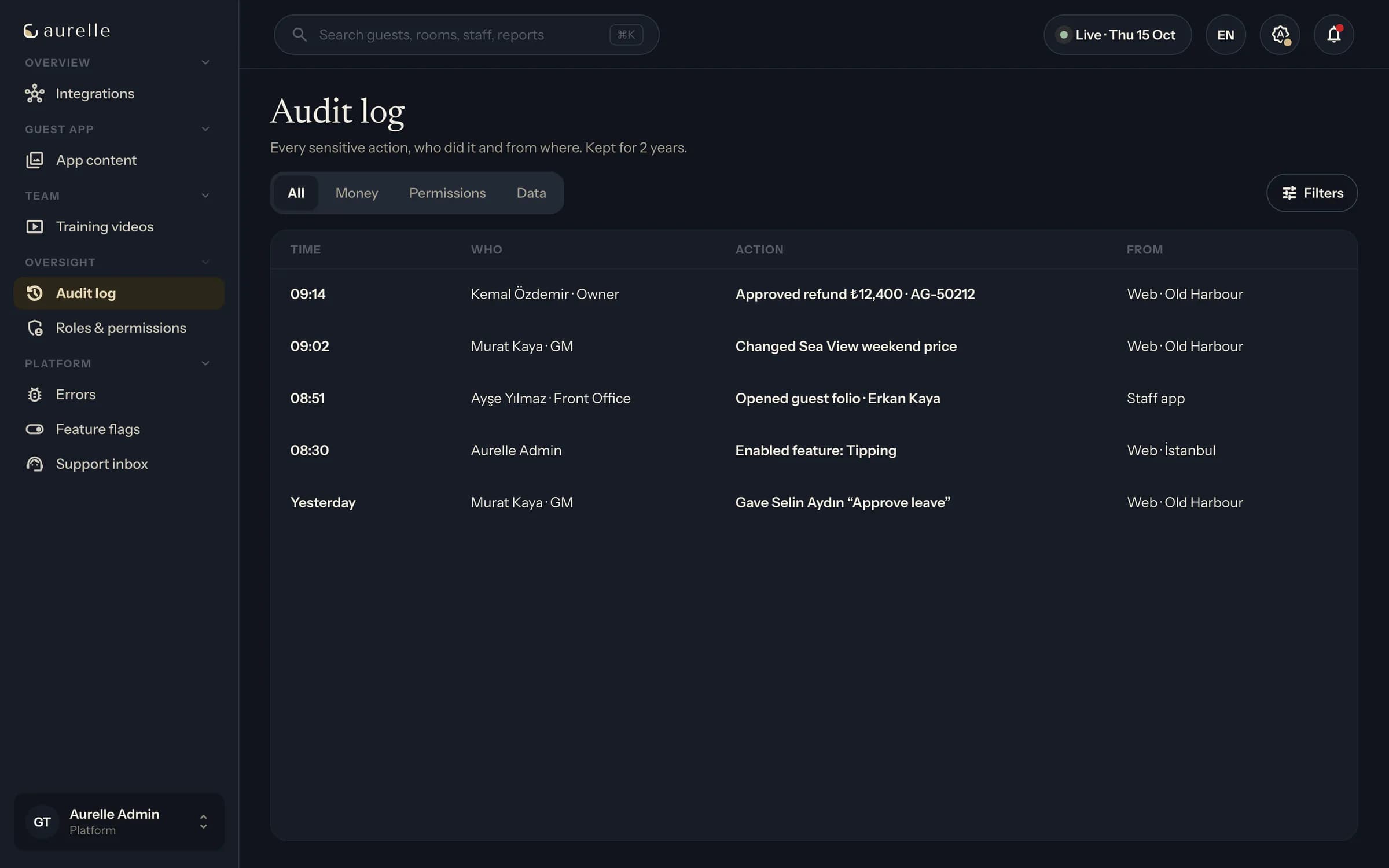1389x868 pixels.
Task: Go to Training videos
Action: tap(119, 227)
